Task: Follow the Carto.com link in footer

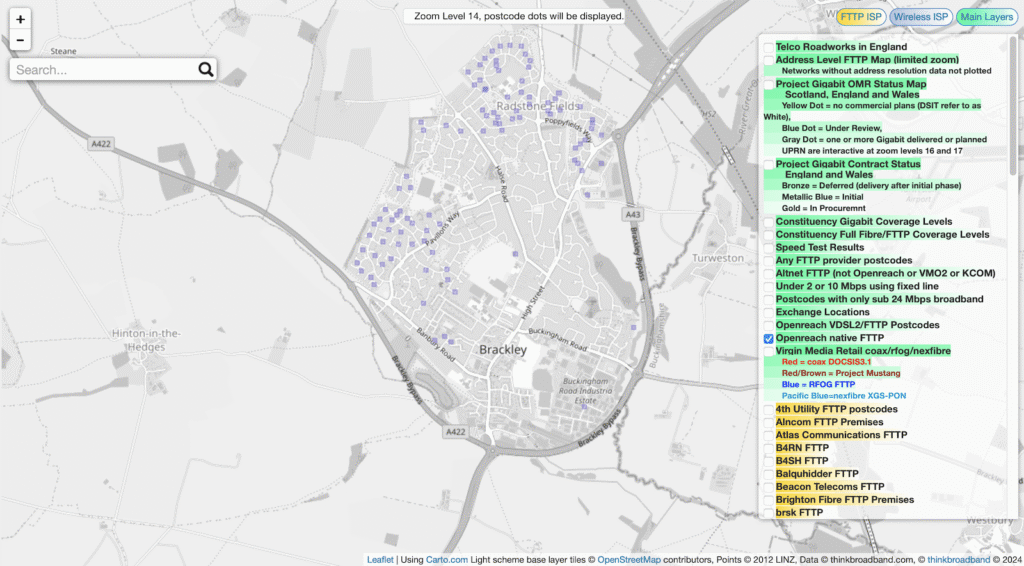Action: [447, 560]
